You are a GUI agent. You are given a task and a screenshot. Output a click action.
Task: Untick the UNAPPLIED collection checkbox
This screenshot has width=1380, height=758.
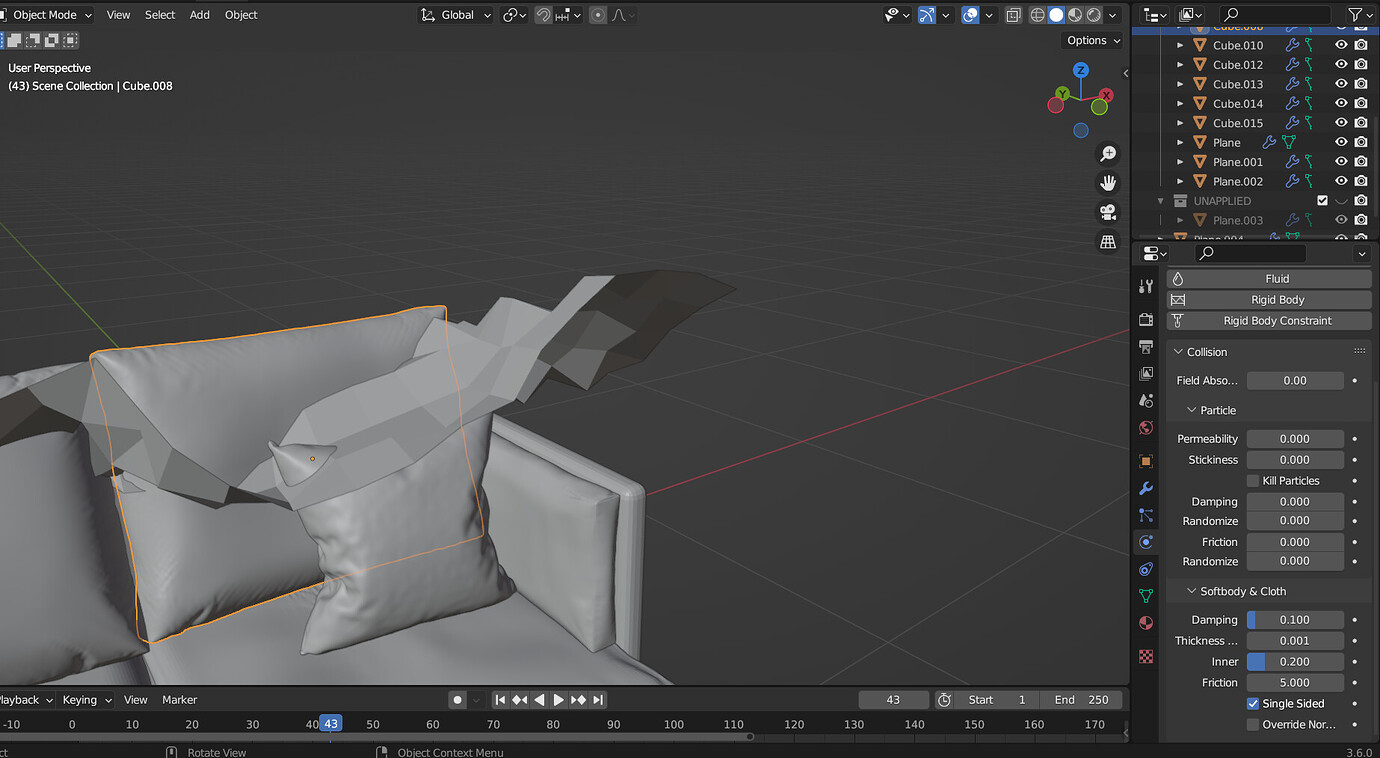1322,201
